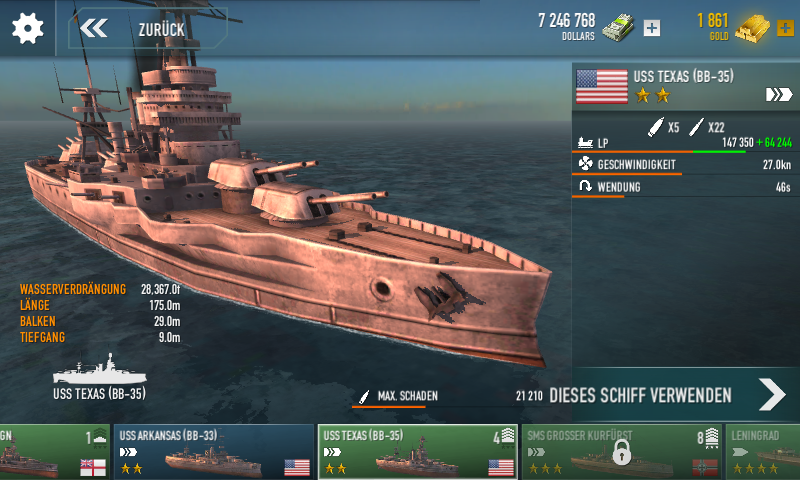Image resolution: width=800 pixels, height=480 pixels.
Task: Expand ship details via white arrows icon
Action: coord(779,94)
